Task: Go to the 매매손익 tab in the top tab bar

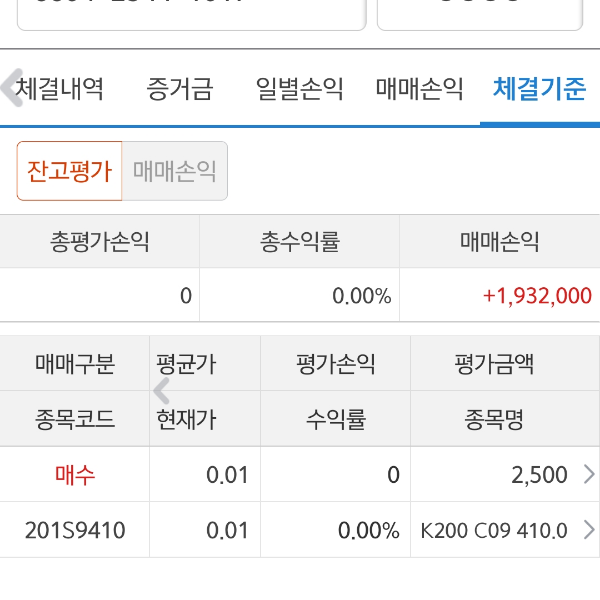Action: click(x=420, y=89)
